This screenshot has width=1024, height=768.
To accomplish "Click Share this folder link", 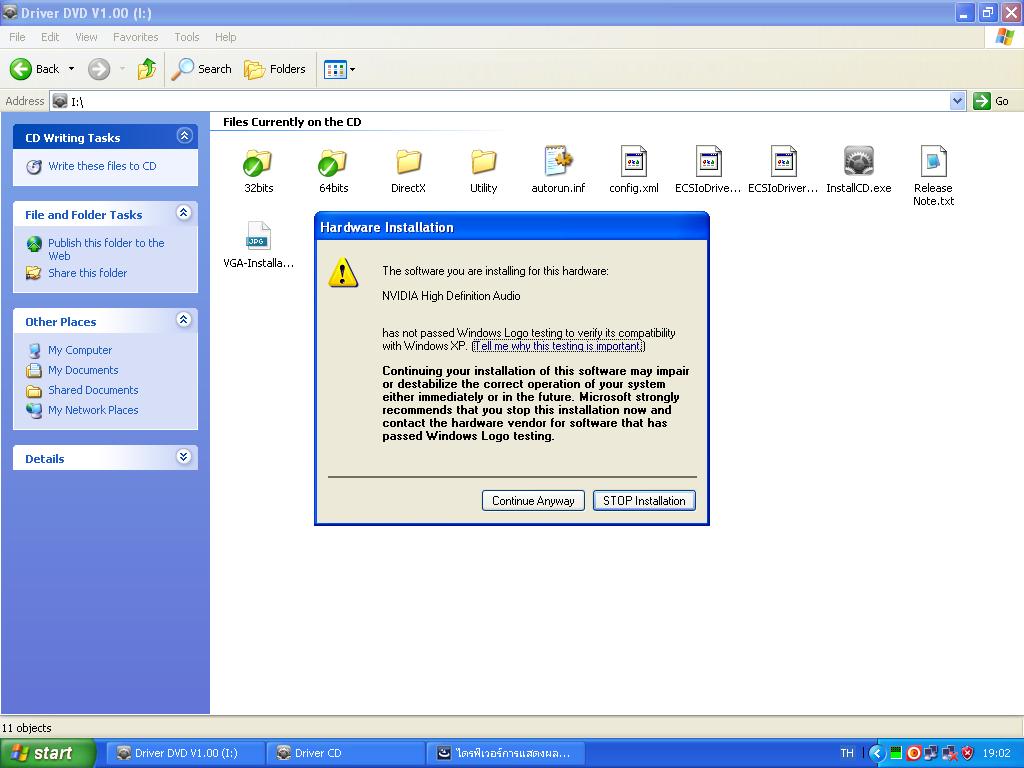I will coord(88,273).
